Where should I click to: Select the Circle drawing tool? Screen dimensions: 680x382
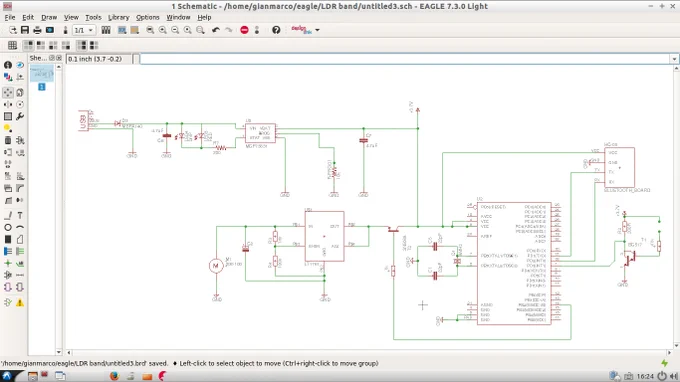8,227
